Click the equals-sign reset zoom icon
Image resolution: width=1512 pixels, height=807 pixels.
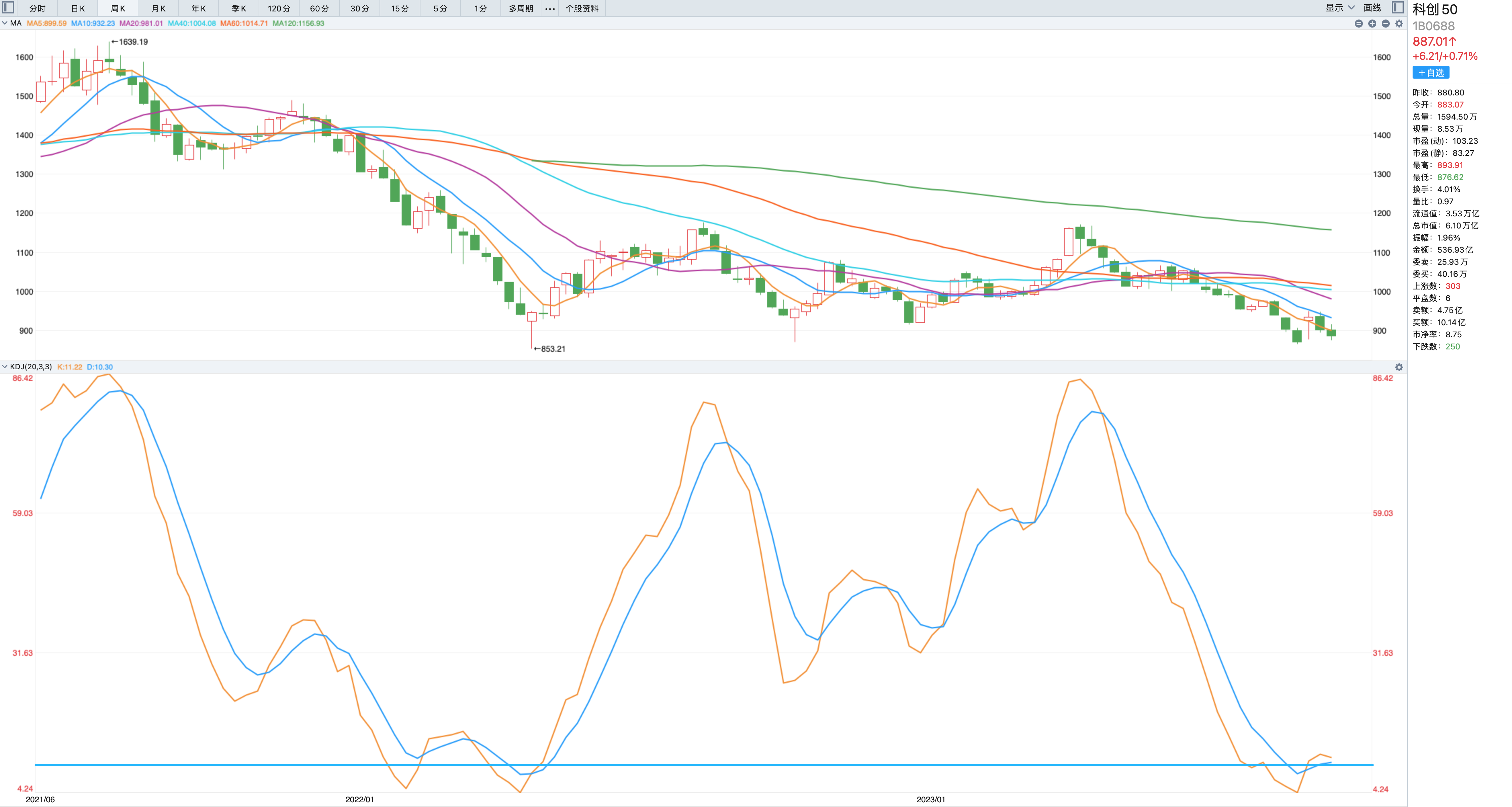click(1358, 24)
